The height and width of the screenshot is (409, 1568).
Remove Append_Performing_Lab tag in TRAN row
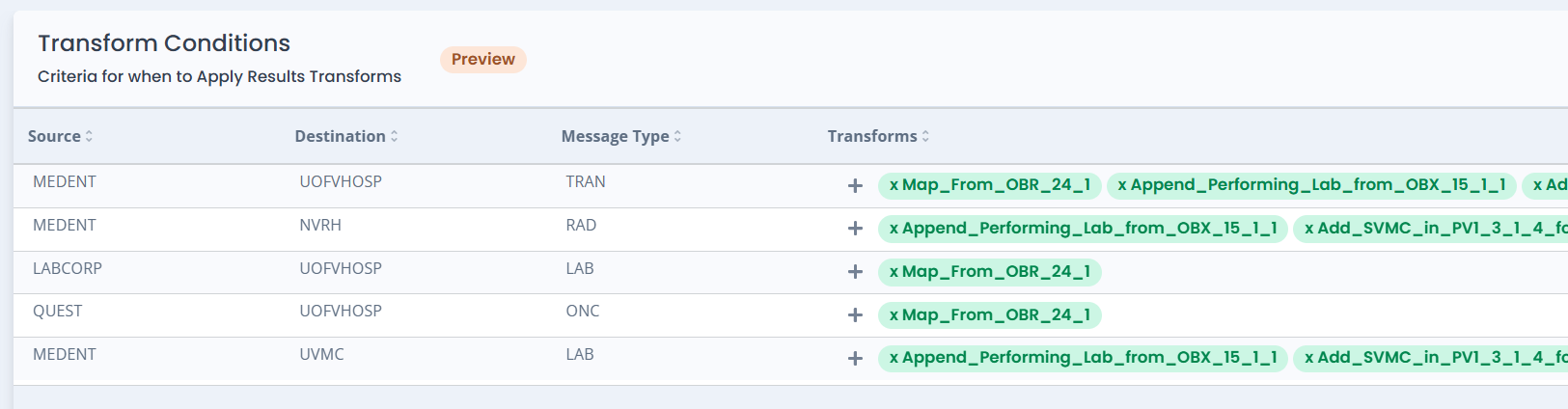(1122, 185)
